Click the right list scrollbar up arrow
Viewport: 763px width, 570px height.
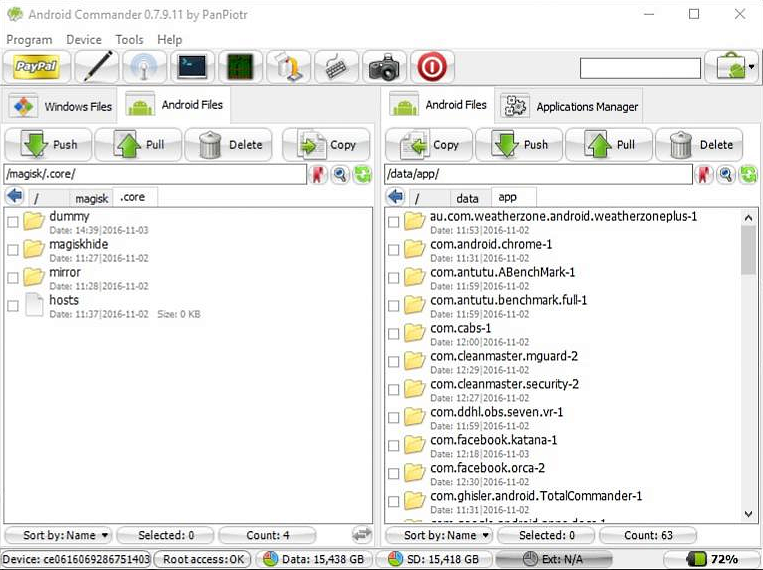pos(748,218)
